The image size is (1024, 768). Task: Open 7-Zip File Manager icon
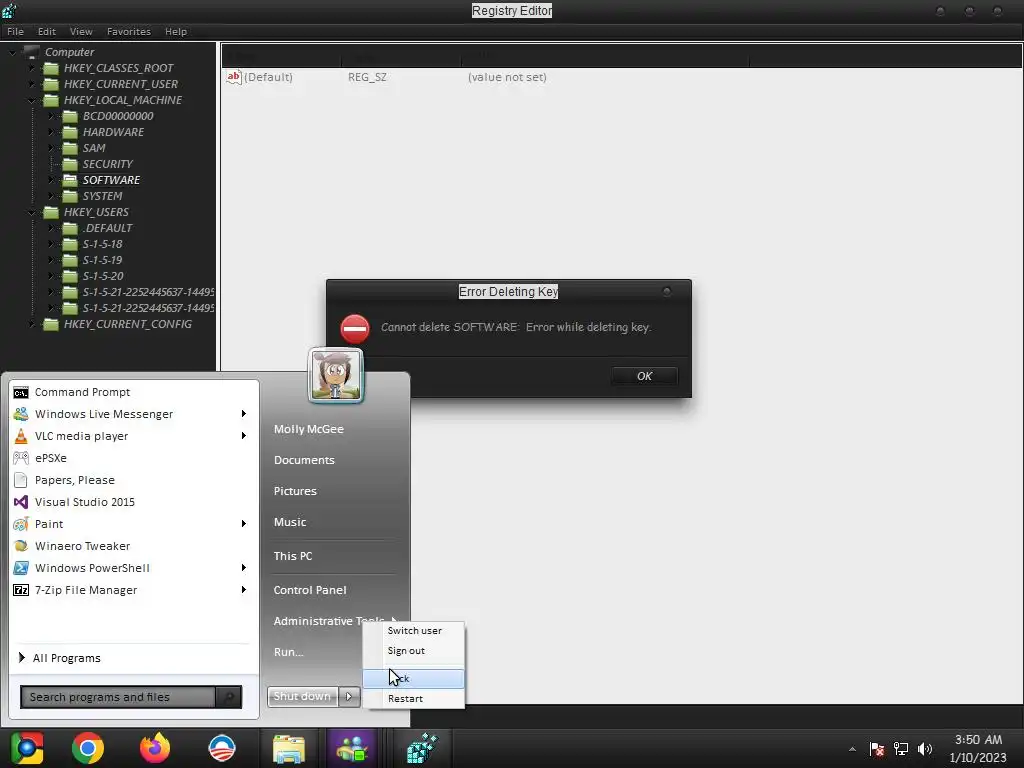tap(21, 590)
